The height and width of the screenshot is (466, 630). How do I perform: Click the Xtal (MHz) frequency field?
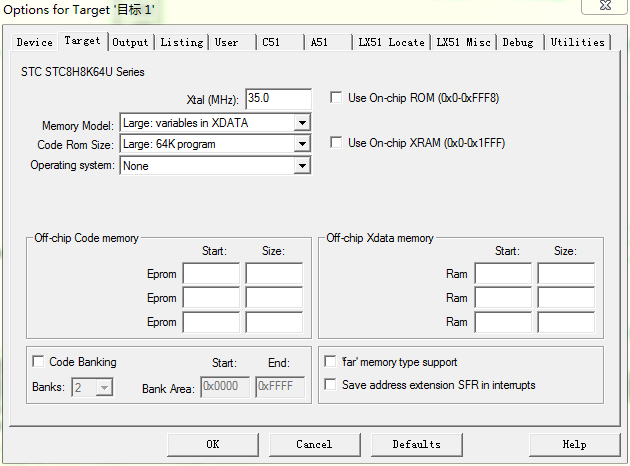278,99
